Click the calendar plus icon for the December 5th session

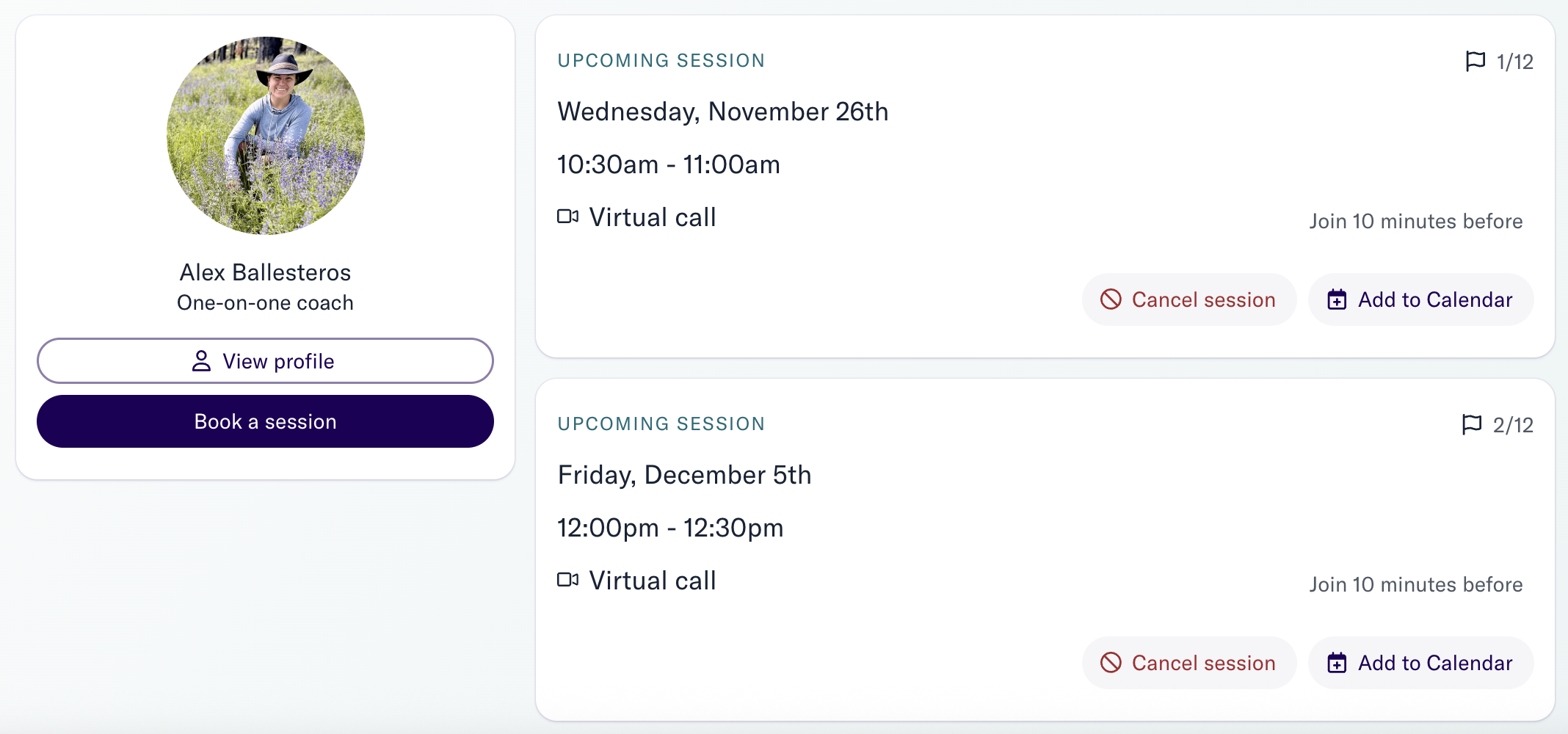tap(1337, 663)
